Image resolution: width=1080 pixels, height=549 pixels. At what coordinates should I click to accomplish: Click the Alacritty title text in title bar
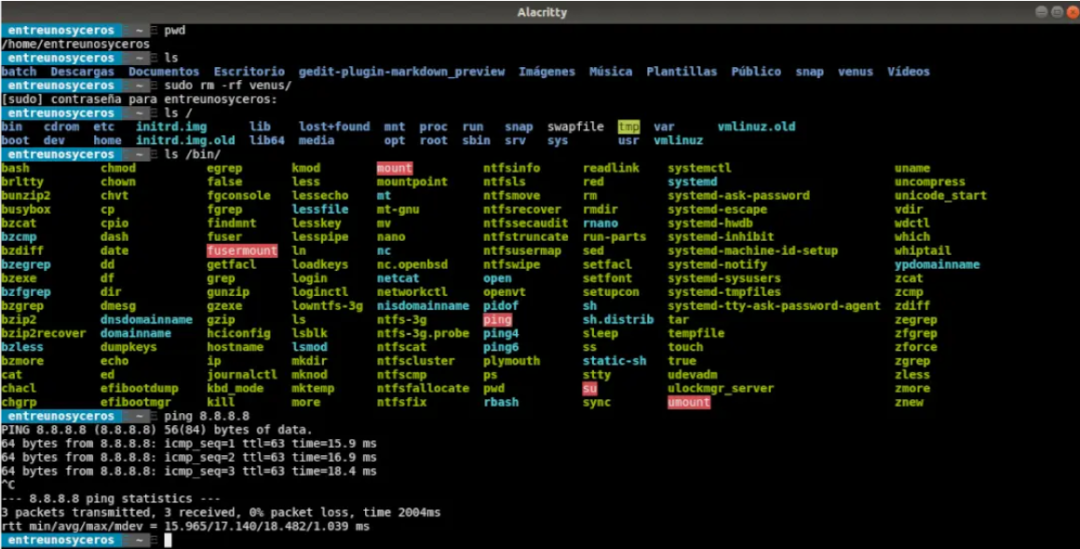[x=541, y=13]
